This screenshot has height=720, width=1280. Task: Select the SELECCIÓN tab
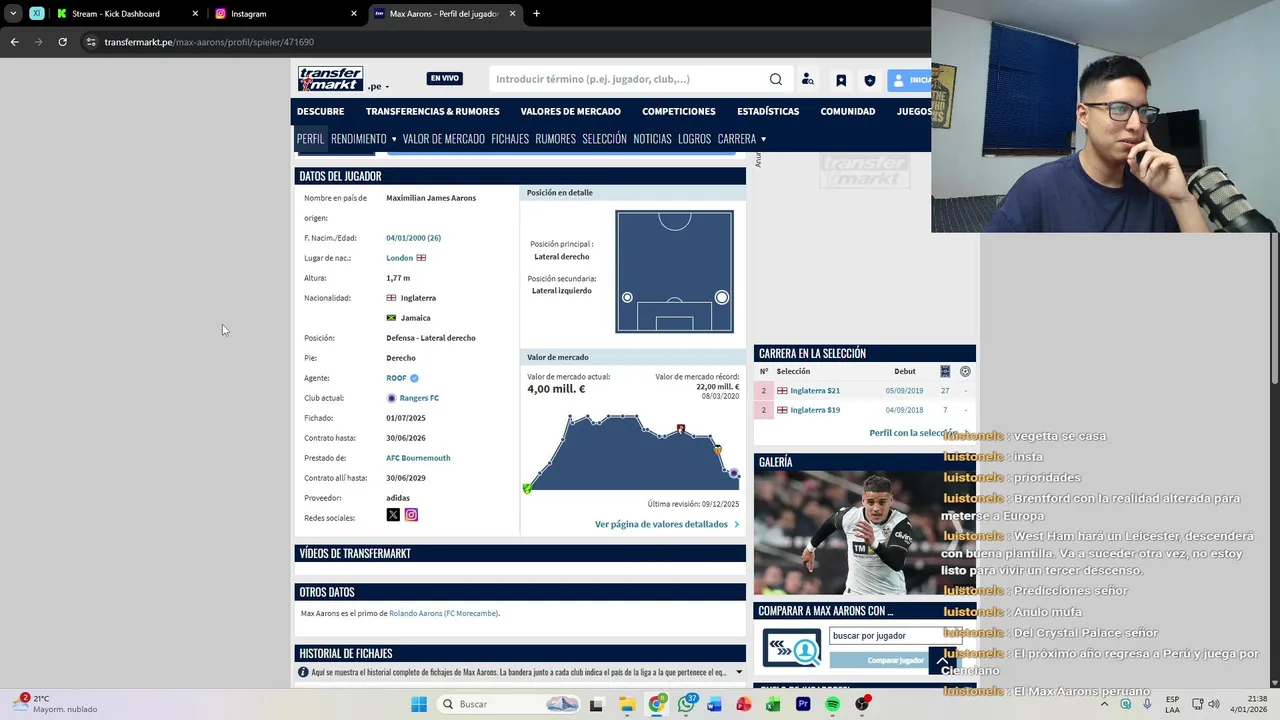[x=604, y=139]
